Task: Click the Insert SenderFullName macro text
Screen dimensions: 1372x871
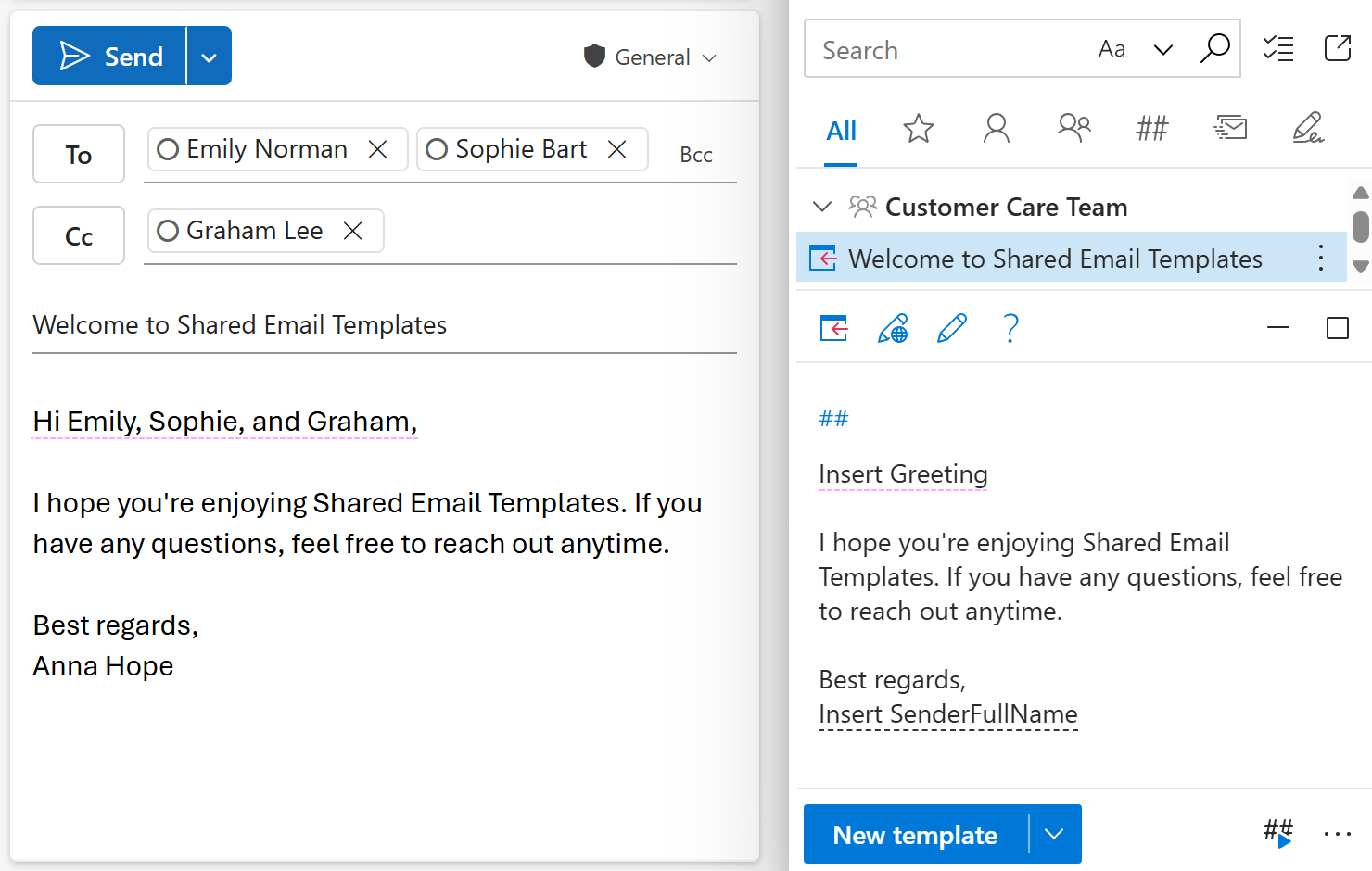Action: coord(947,714)
